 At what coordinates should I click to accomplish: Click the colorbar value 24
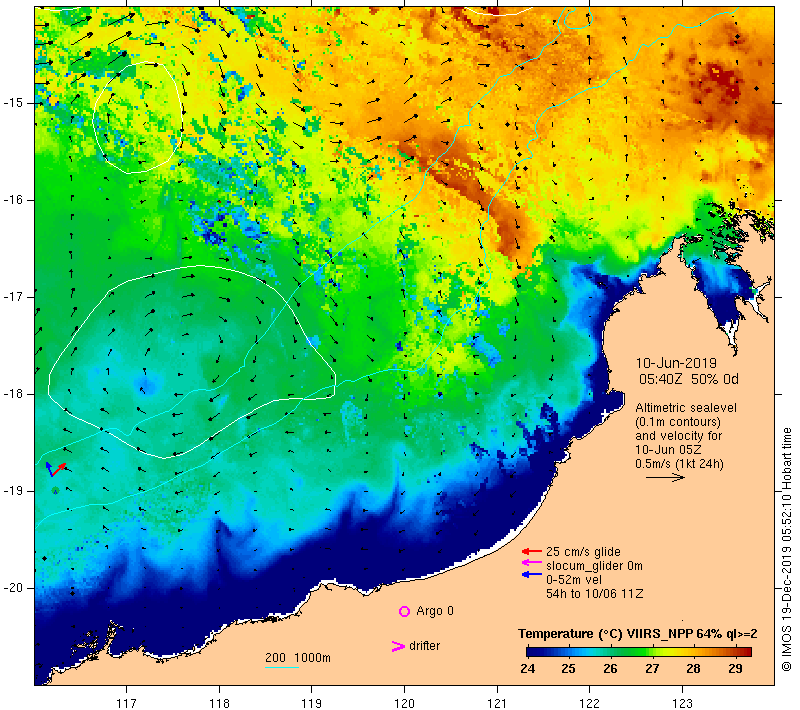528,669
